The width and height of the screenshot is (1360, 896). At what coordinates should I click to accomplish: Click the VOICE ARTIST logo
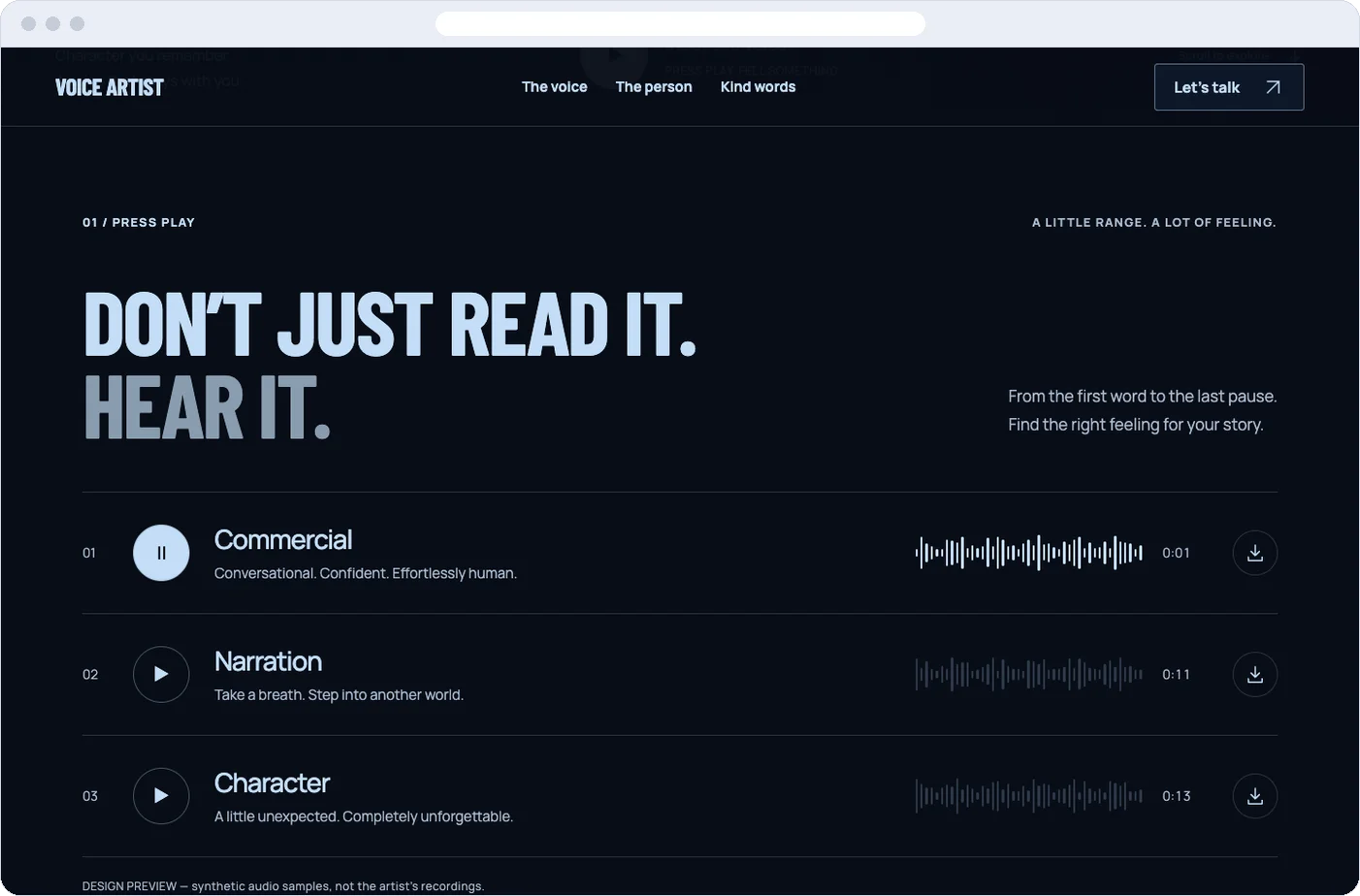110,87
